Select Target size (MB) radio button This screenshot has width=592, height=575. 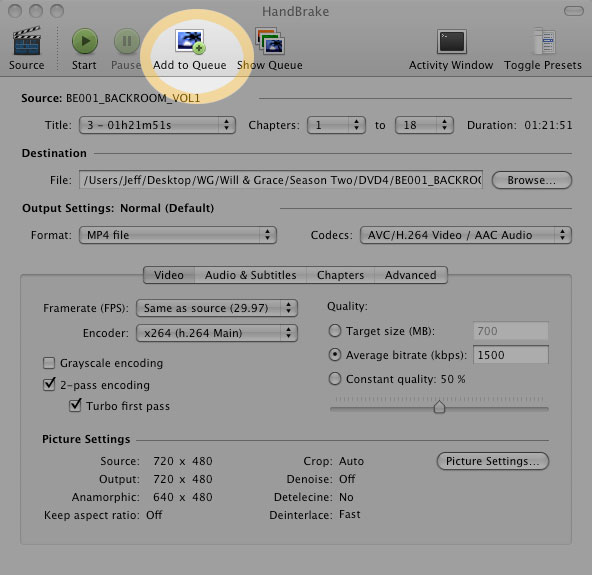(x=335, y=331)
